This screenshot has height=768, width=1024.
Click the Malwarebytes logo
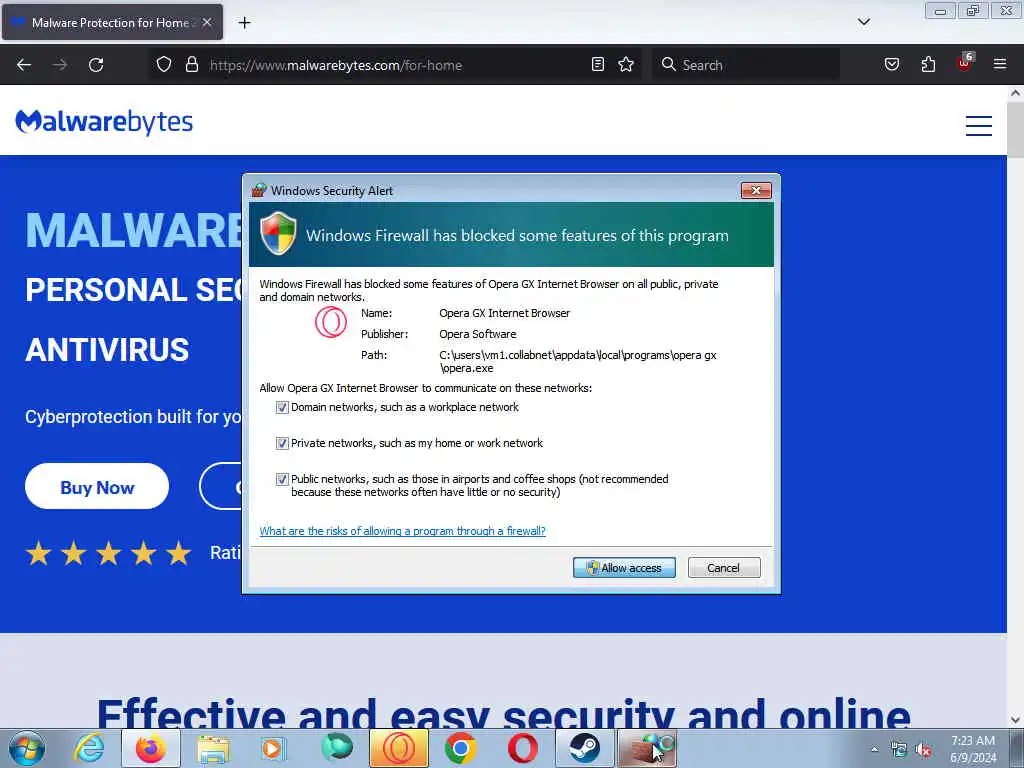[104, 121]
